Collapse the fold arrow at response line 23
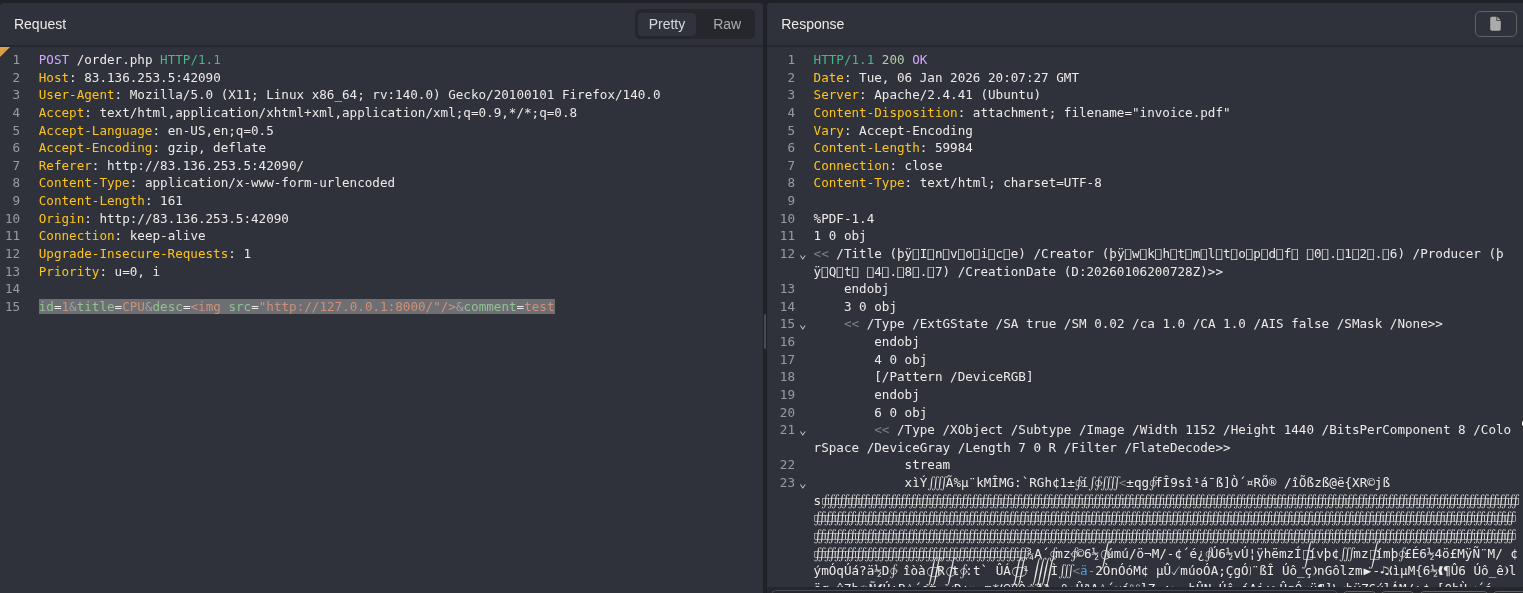This screenshot has height=593, width=1523. (x=802, y=484)
